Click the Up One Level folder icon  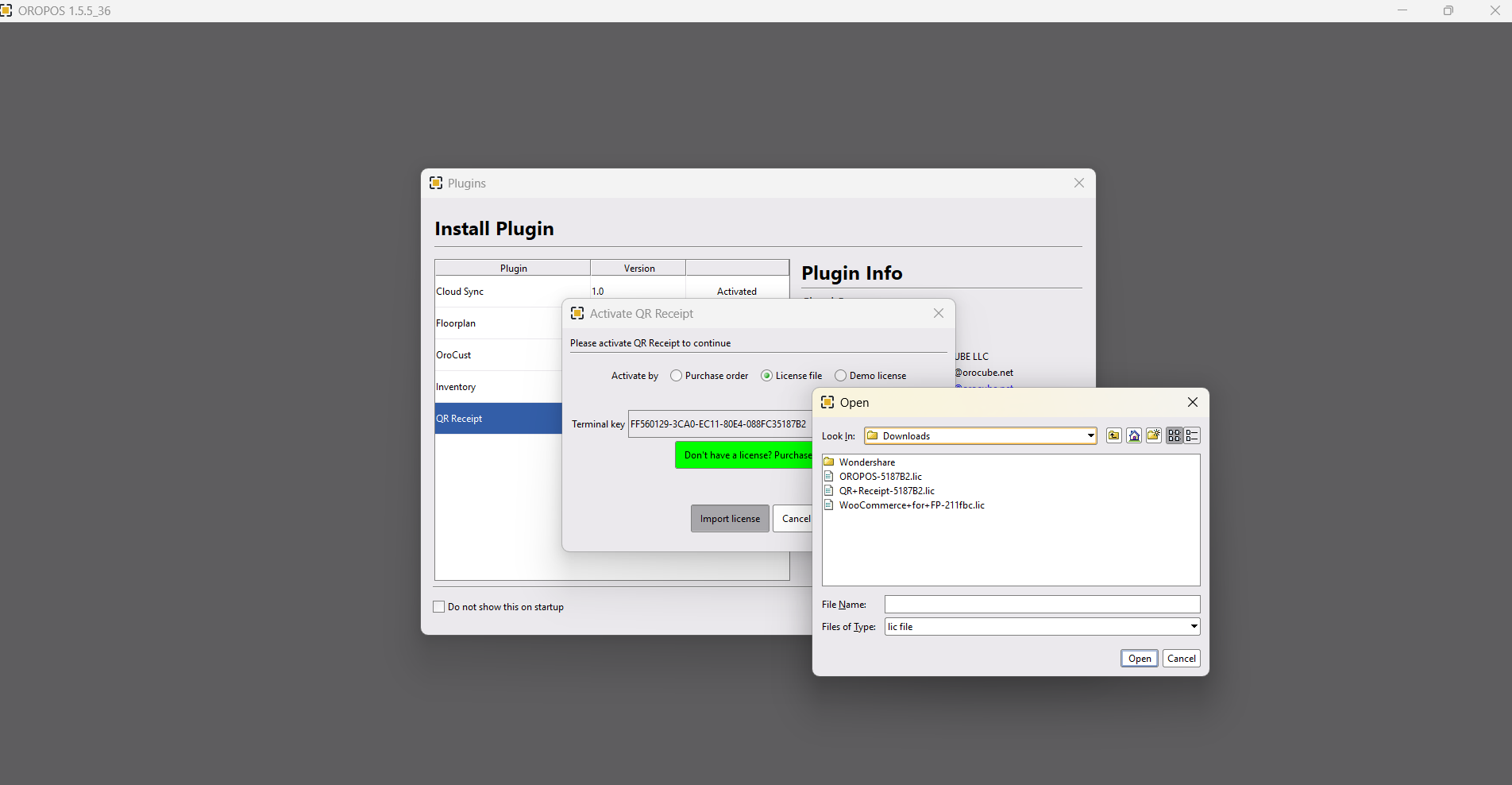1113,435
